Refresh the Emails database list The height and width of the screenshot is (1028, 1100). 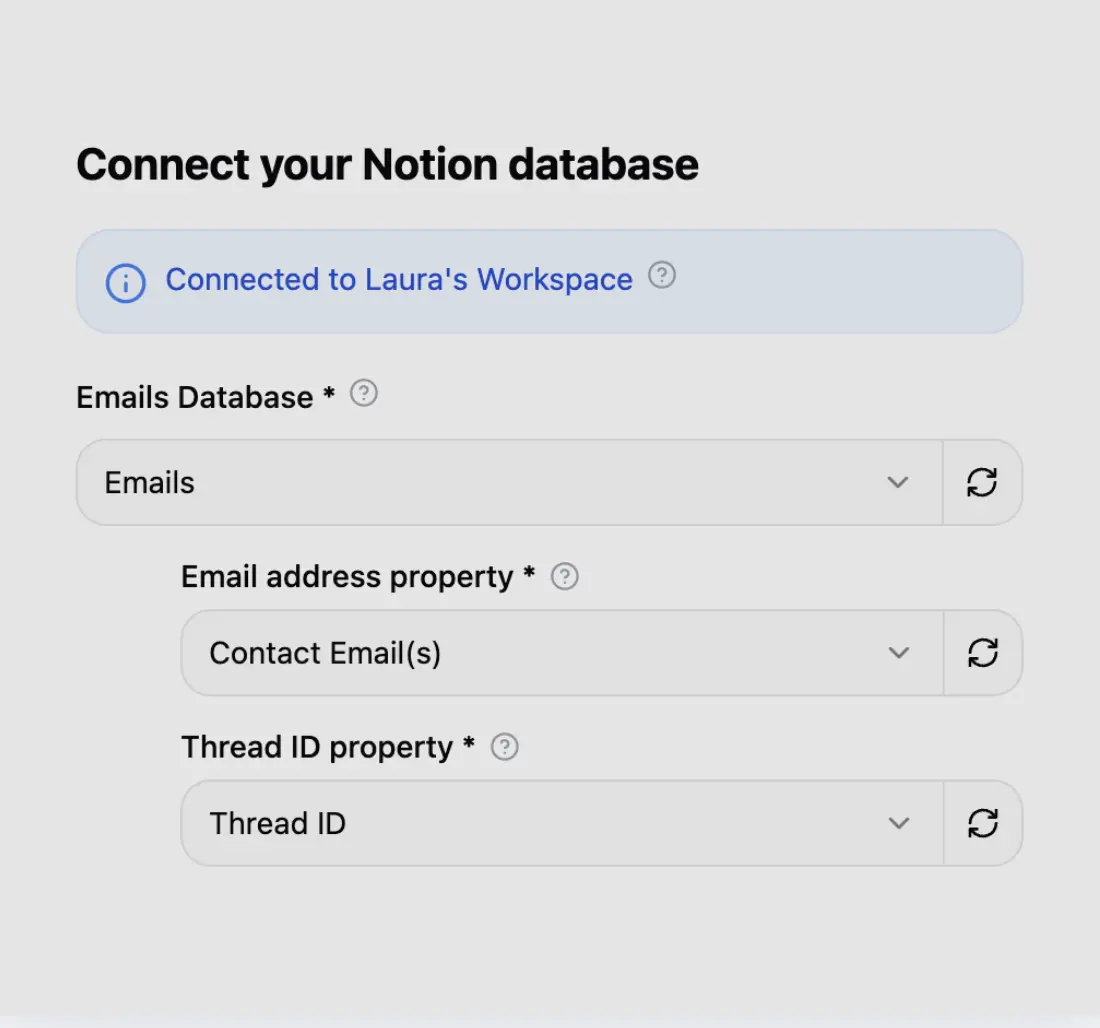coord(983,482)
